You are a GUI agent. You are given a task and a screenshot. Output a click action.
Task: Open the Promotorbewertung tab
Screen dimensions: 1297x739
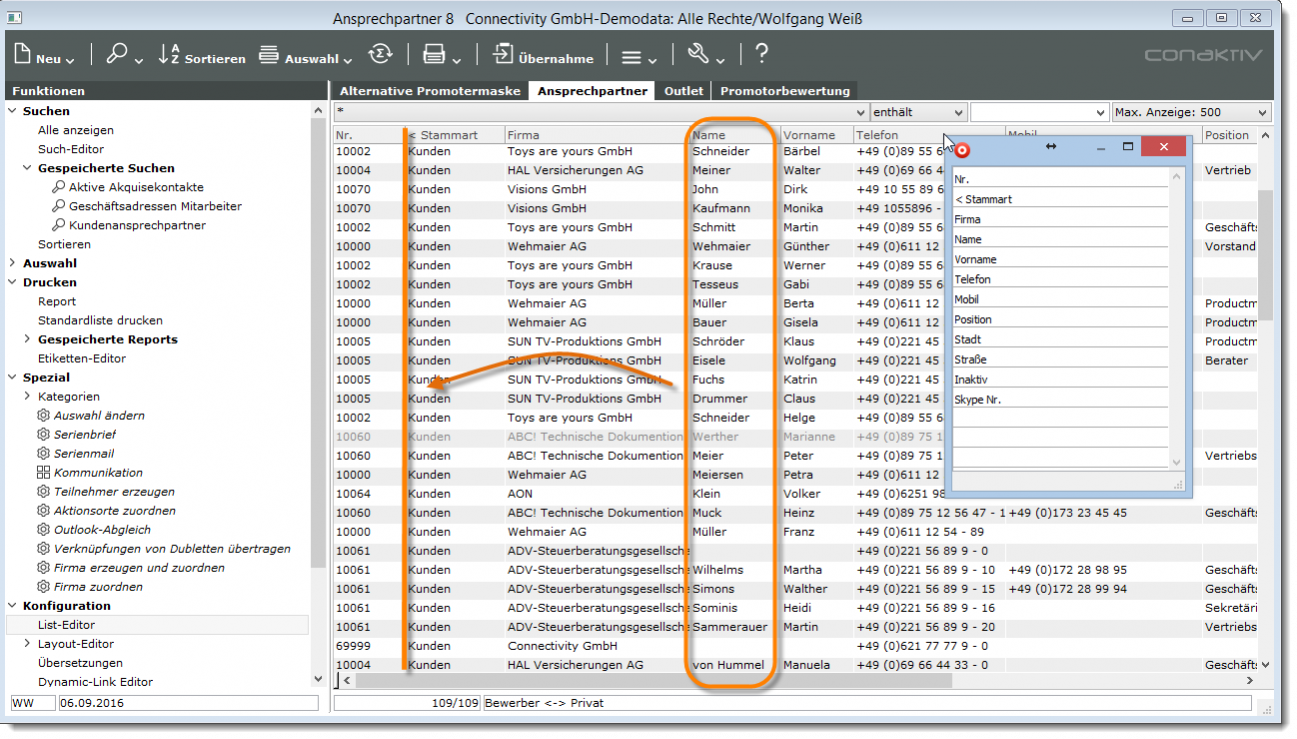click(784, 91)
